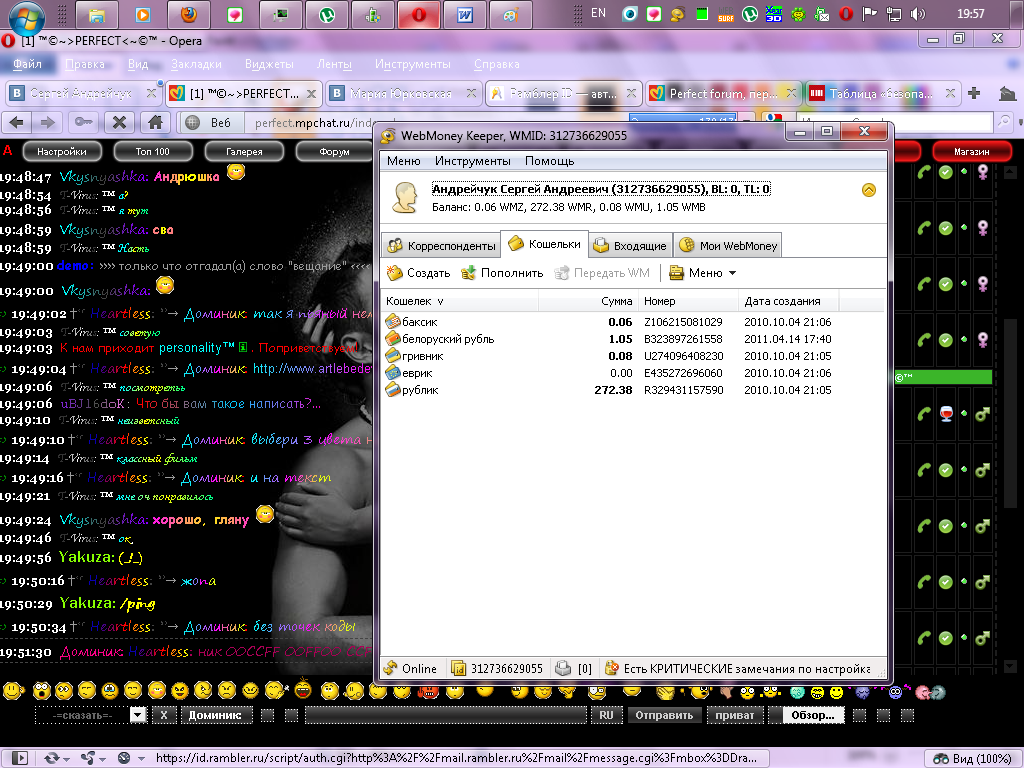Open sync icon dropdown arrow in status bar
1024x768 pixels.
[67, 759]
